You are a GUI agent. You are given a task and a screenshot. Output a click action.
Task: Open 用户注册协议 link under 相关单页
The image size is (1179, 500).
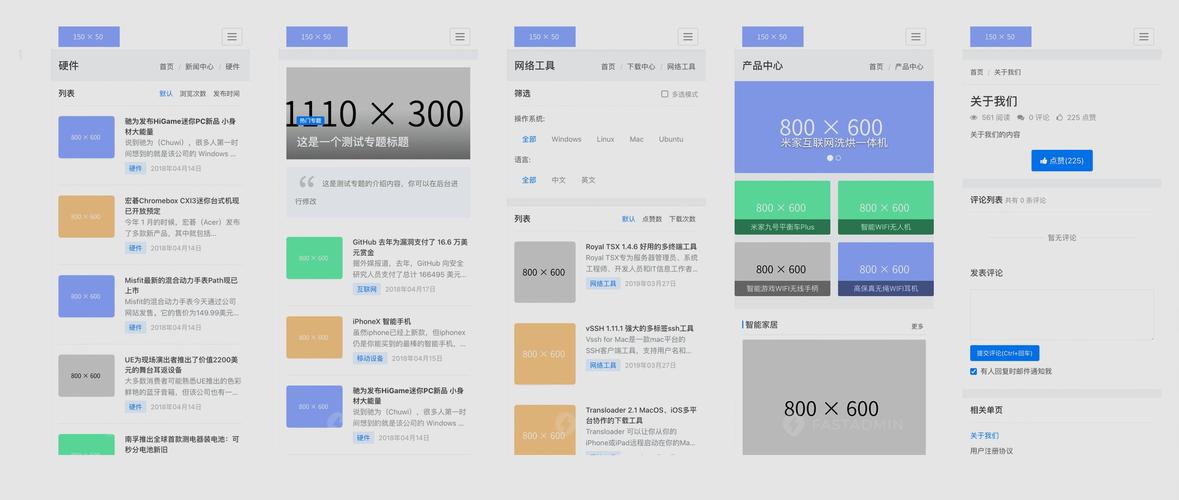coord(991,451)
